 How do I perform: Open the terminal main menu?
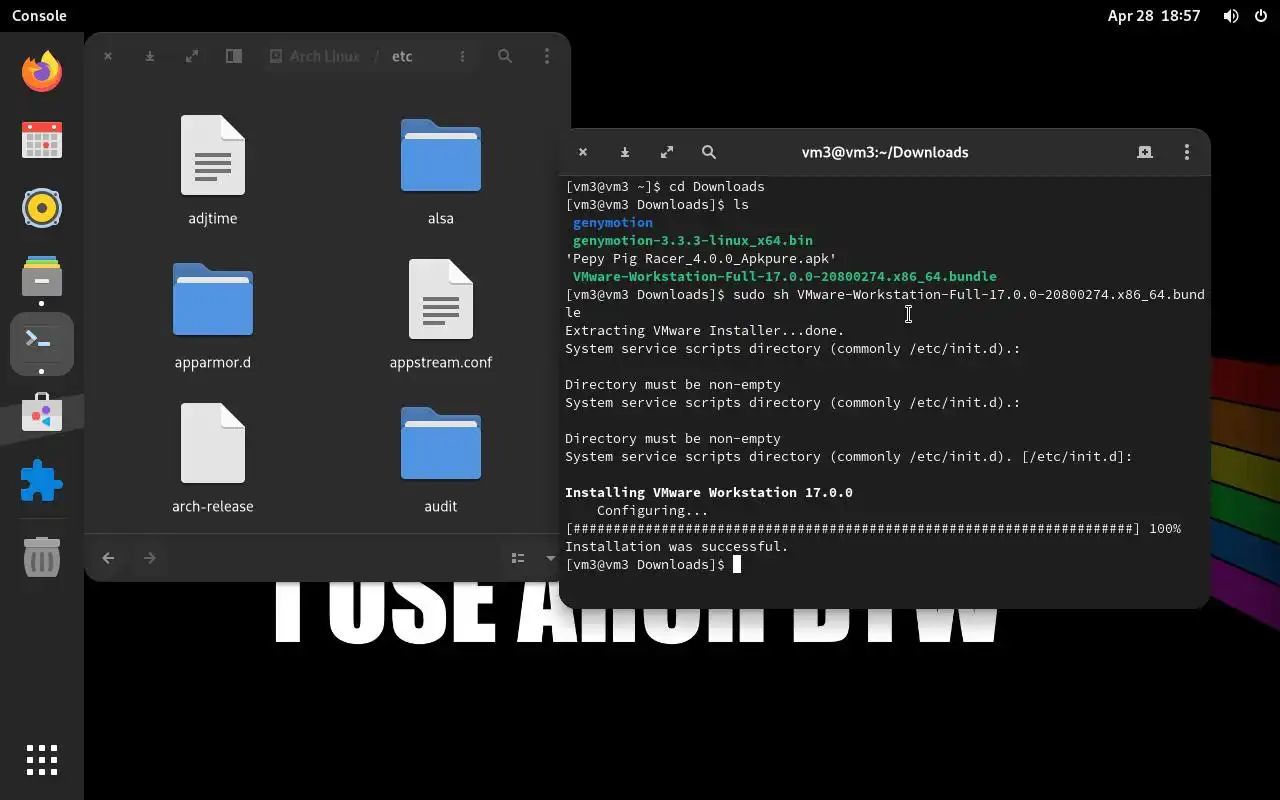(x=1187, y=152)
